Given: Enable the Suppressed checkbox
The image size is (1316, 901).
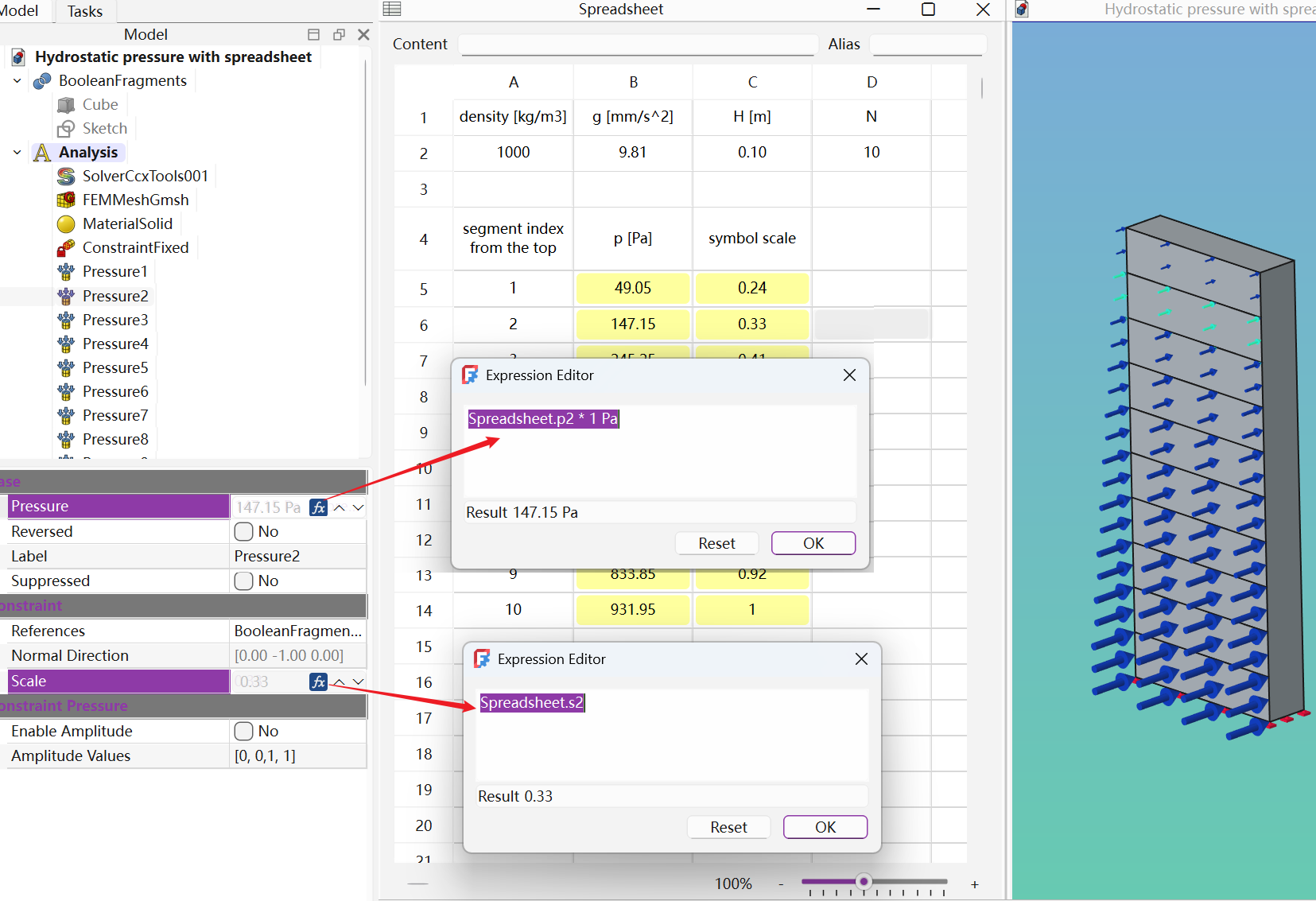Looking at the screenshot, I should [x=244, y=581].
